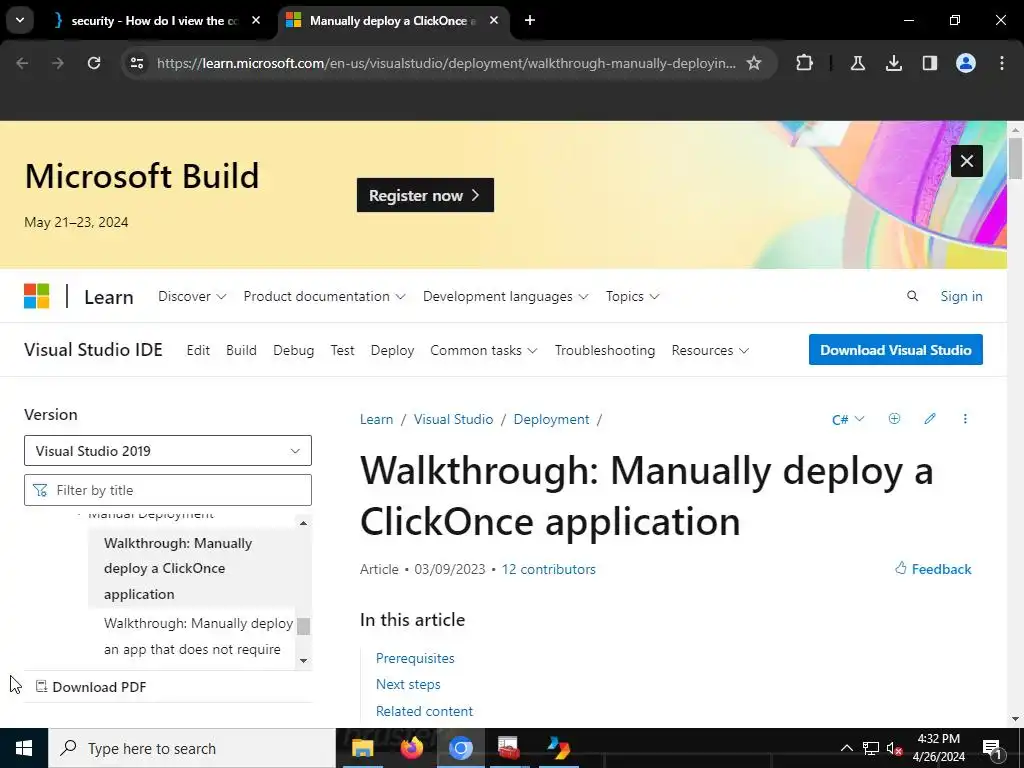The height and width of the screenshot is (768, 1024).
Task: Click the Feedback thumbs-up button
Action: tap(933, 569)
